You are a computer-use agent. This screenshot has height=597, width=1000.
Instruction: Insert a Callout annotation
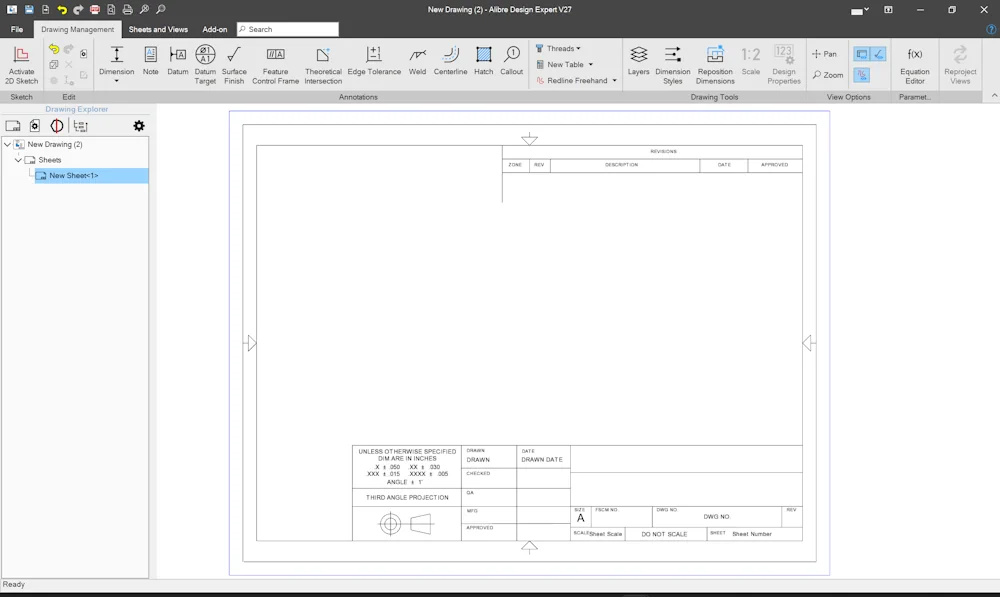click(511, 61)
